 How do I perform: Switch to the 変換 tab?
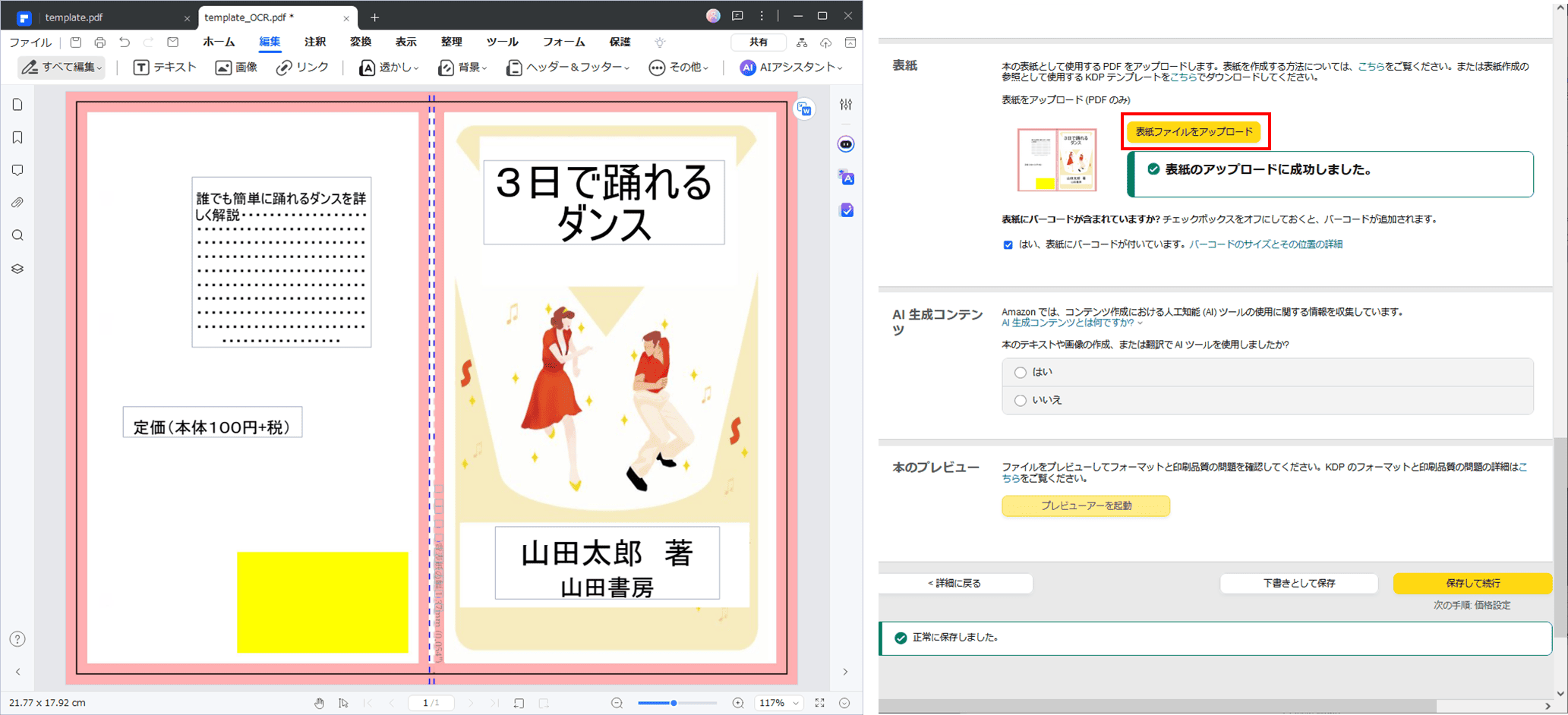tap(361, 43)
